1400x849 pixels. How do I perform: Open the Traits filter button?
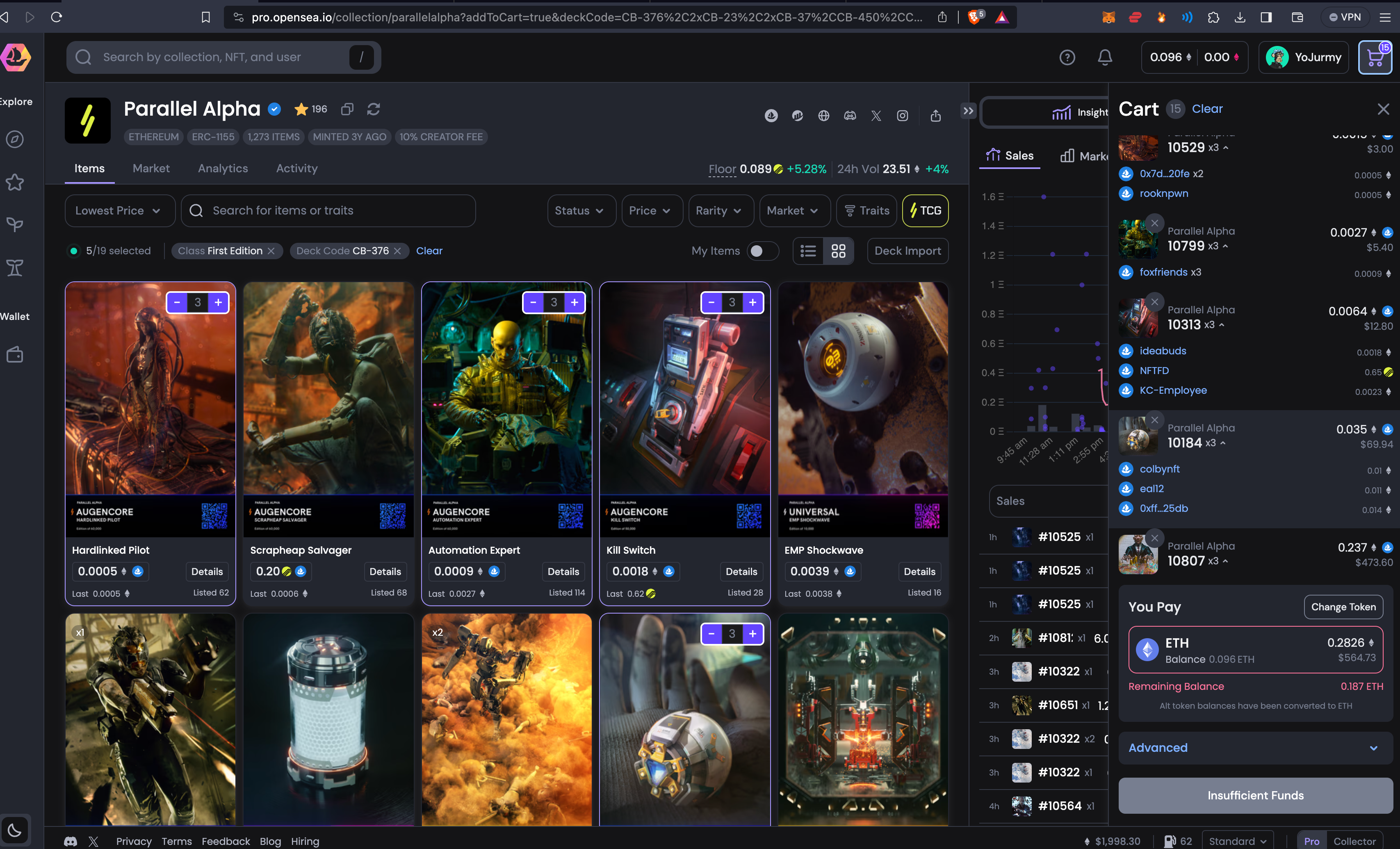pos(866,210)
